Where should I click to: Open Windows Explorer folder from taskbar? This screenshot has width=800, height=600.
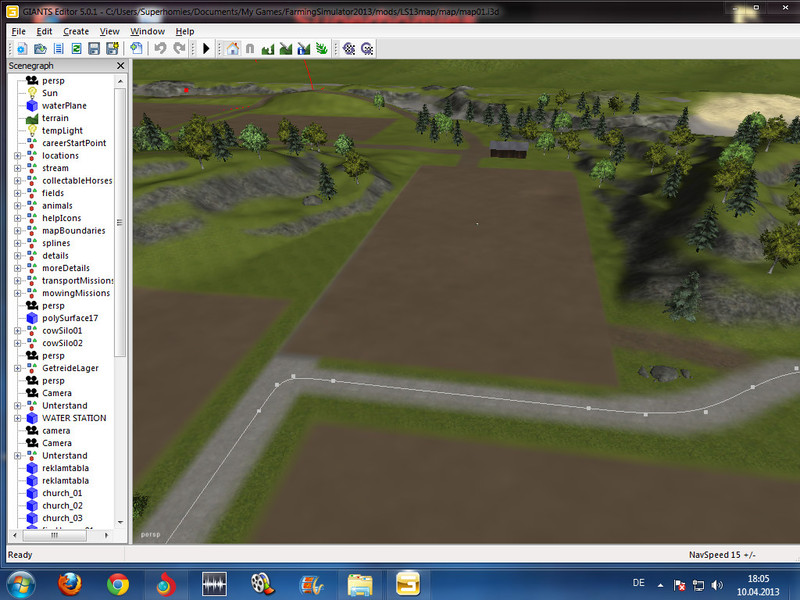click(x=360, y=585)
